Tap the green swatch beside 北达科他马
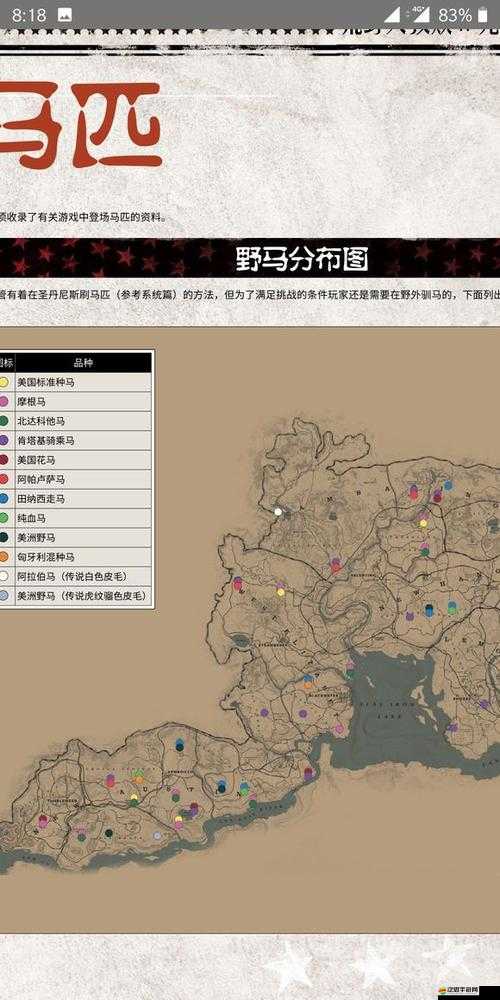Image resolution: width=500 pixels, height=1000 pixels. tap(4, 421)
